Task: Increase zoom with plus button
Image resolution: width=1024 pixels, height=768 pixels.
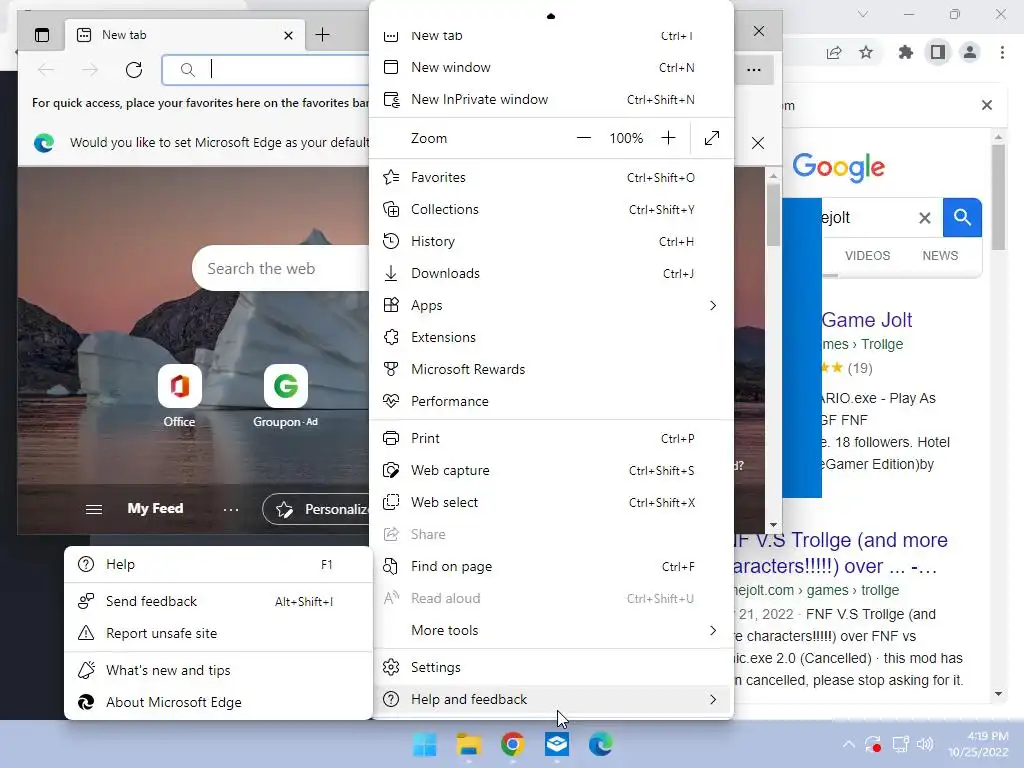Action: (668, 138)
